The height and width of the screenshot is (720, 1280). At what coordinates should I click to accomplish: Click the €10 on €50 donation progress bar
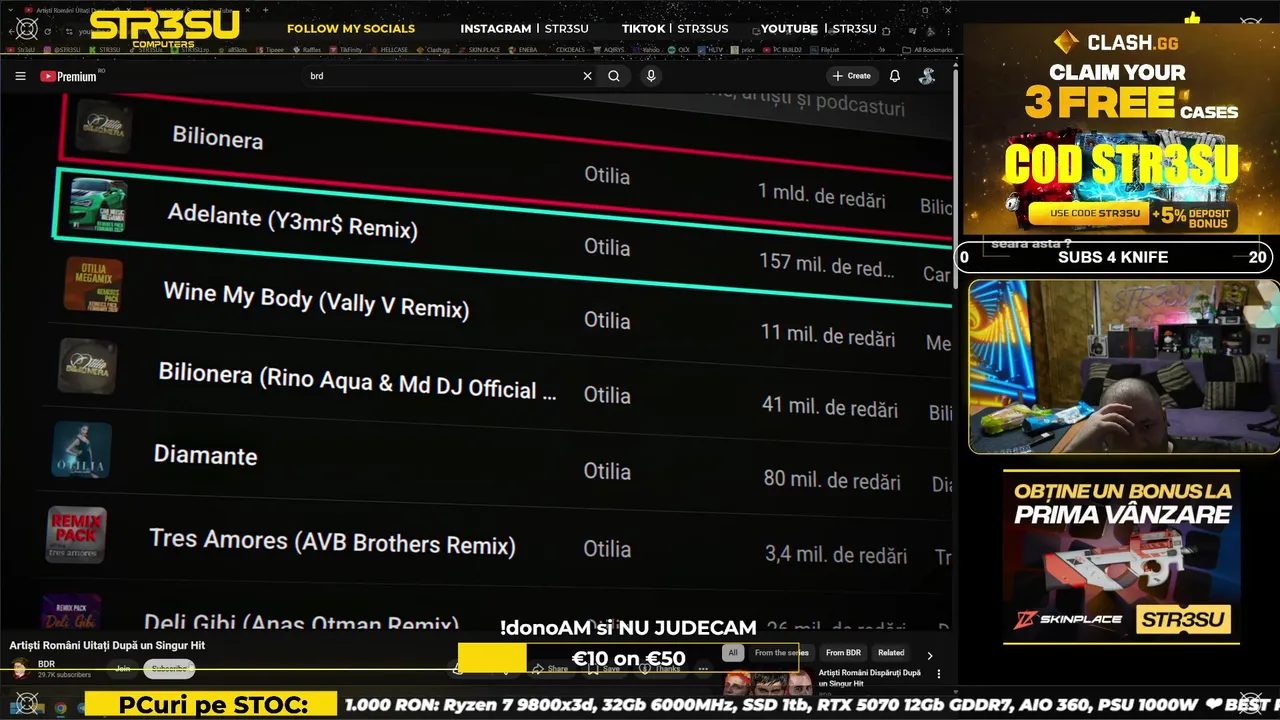(628, 658)
